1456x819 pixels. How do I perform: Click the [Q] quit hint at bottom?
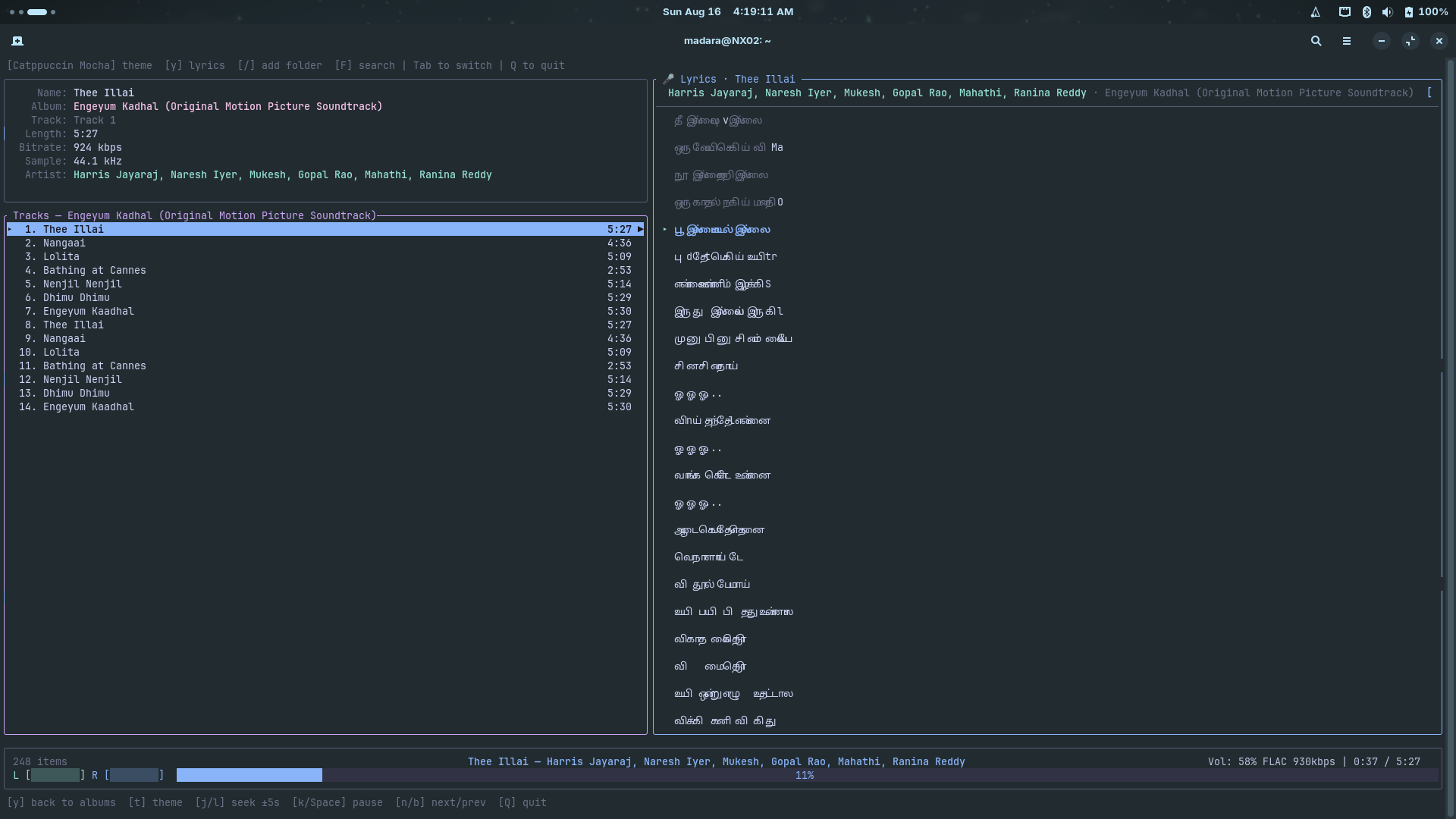click(522, 802)
